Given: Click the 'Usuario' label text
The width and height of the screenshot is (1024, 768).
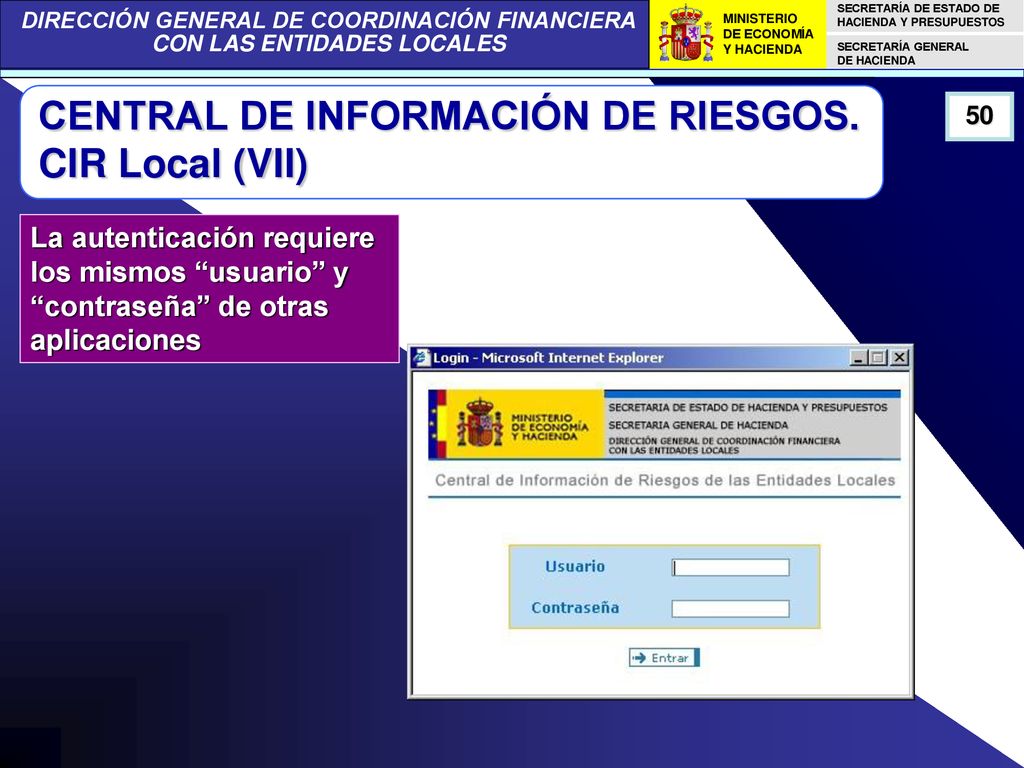Looking at the screenshot, I should 575,566.
